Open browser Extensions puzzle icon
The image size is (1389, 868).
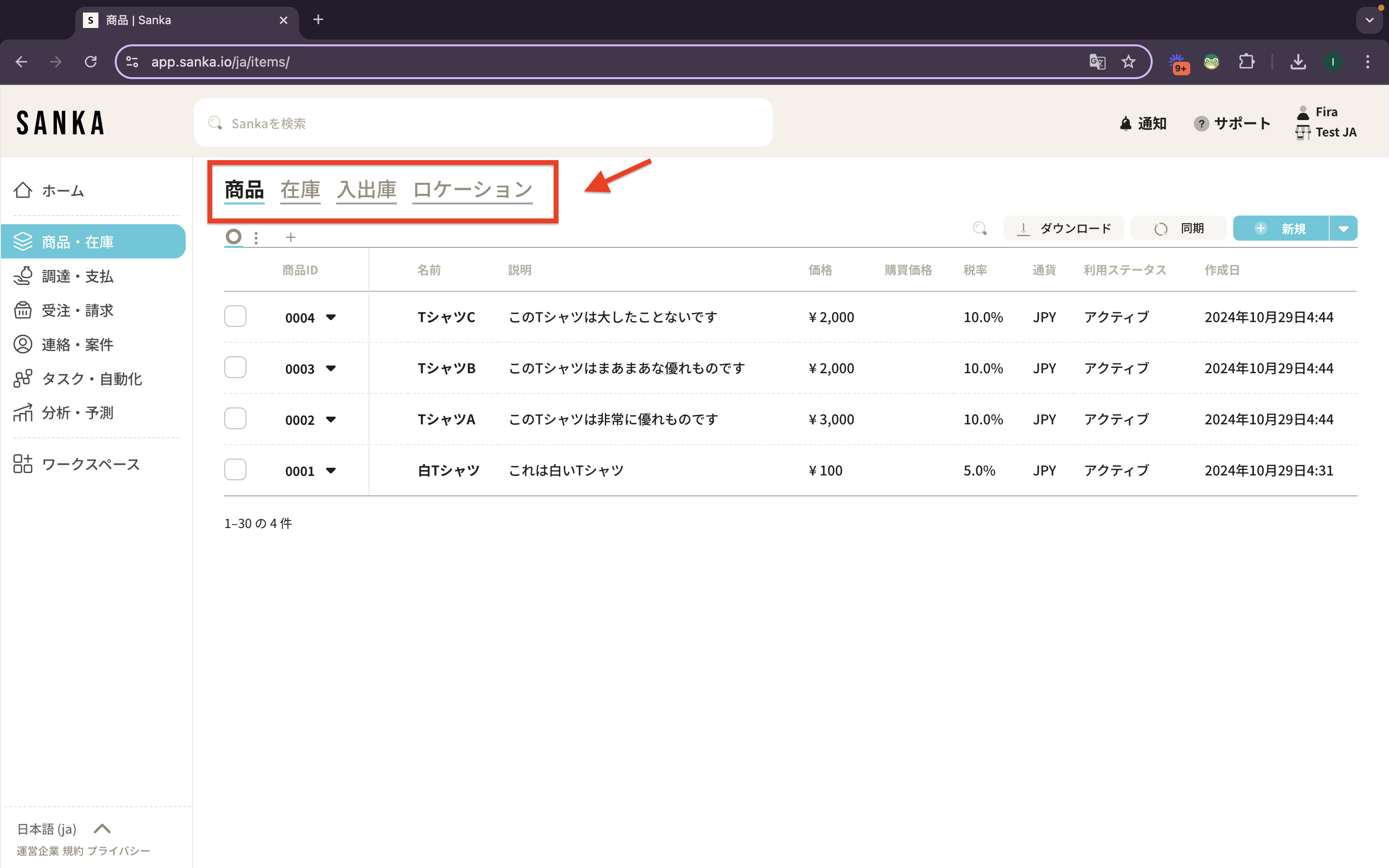1246,61
